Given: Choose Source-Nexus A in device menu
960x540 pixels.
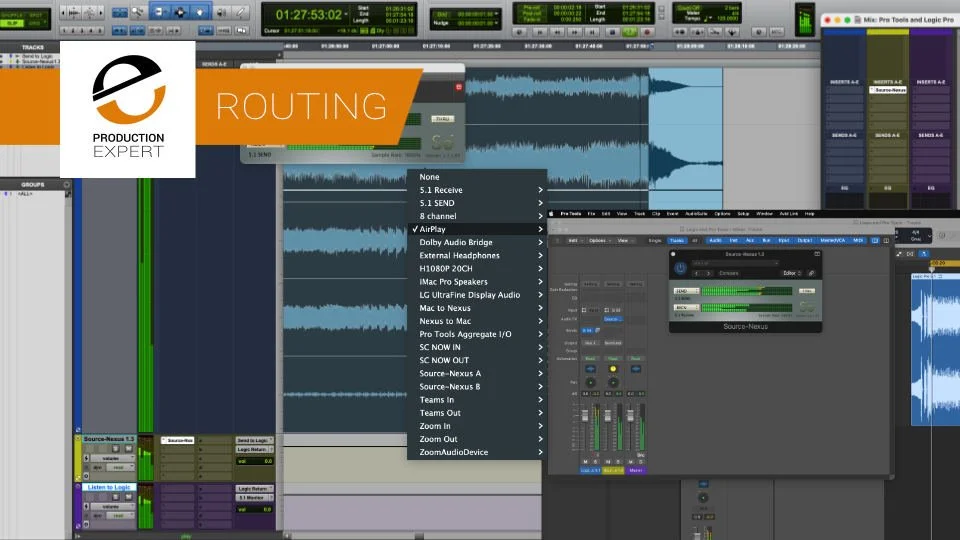Looking at the screenshot, I should pos(477,373).
